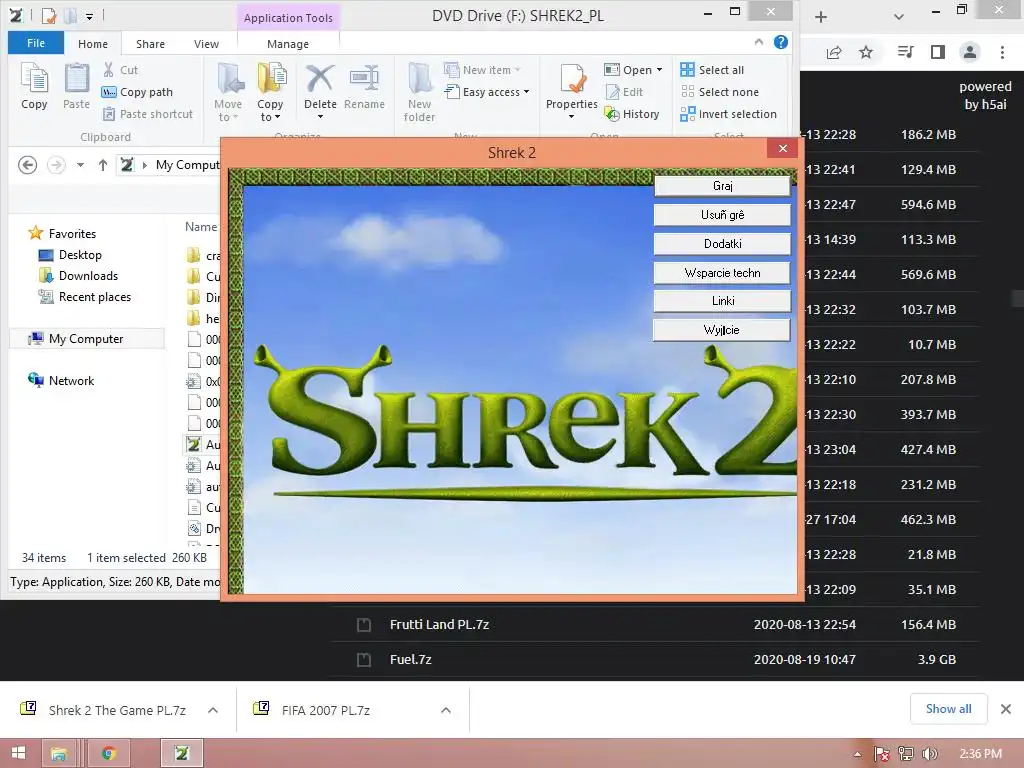1024x768 pixels.
Task: Click Invert selection in ribbon
Action: click(x=728, y=114)
